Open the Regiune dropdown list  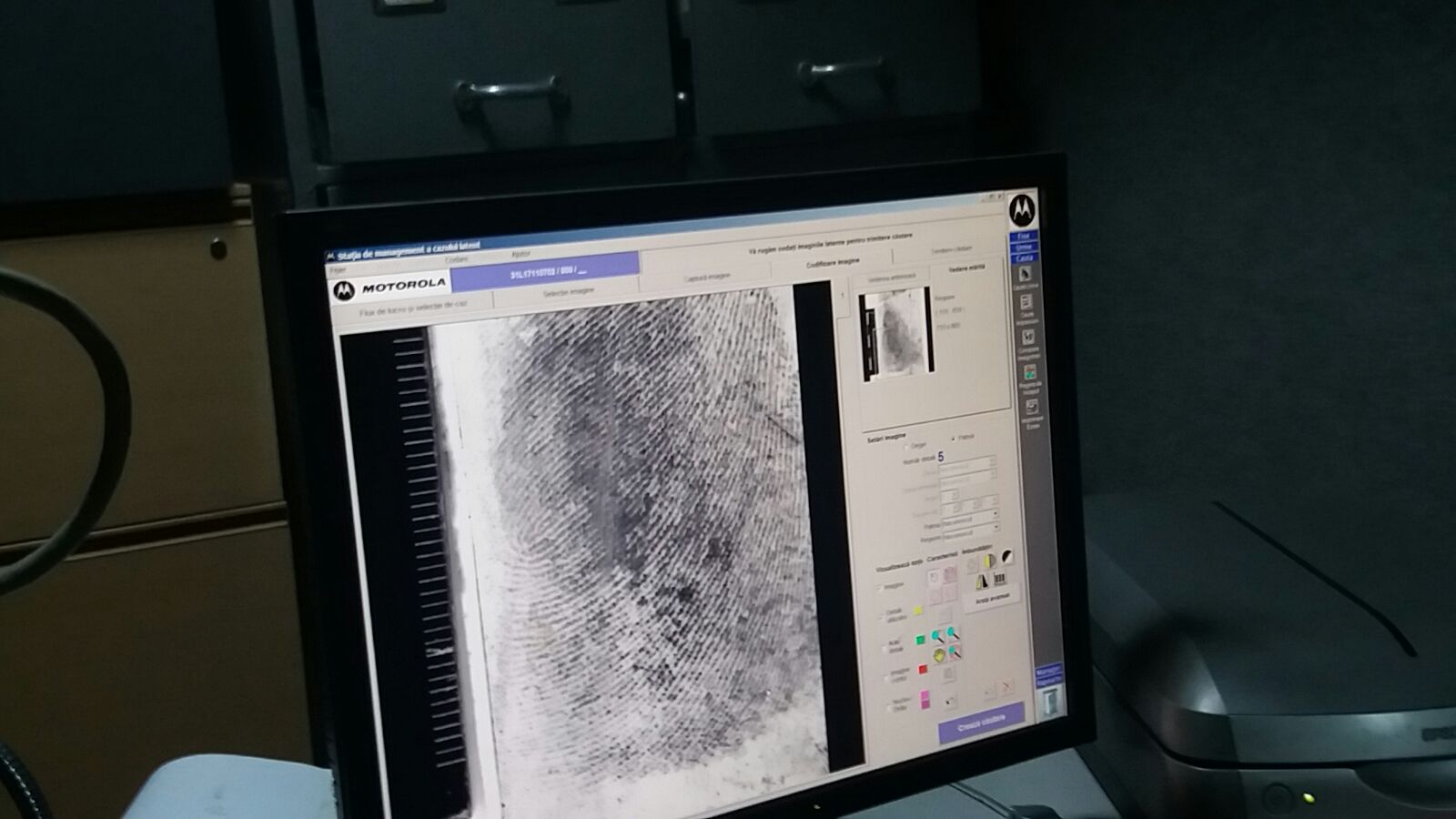(971, 534)
